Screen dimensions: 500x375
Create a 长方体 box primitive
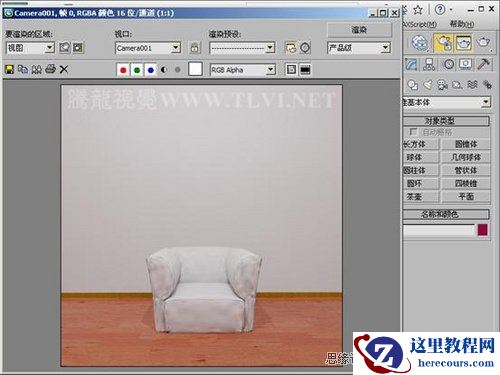point(421,144)
